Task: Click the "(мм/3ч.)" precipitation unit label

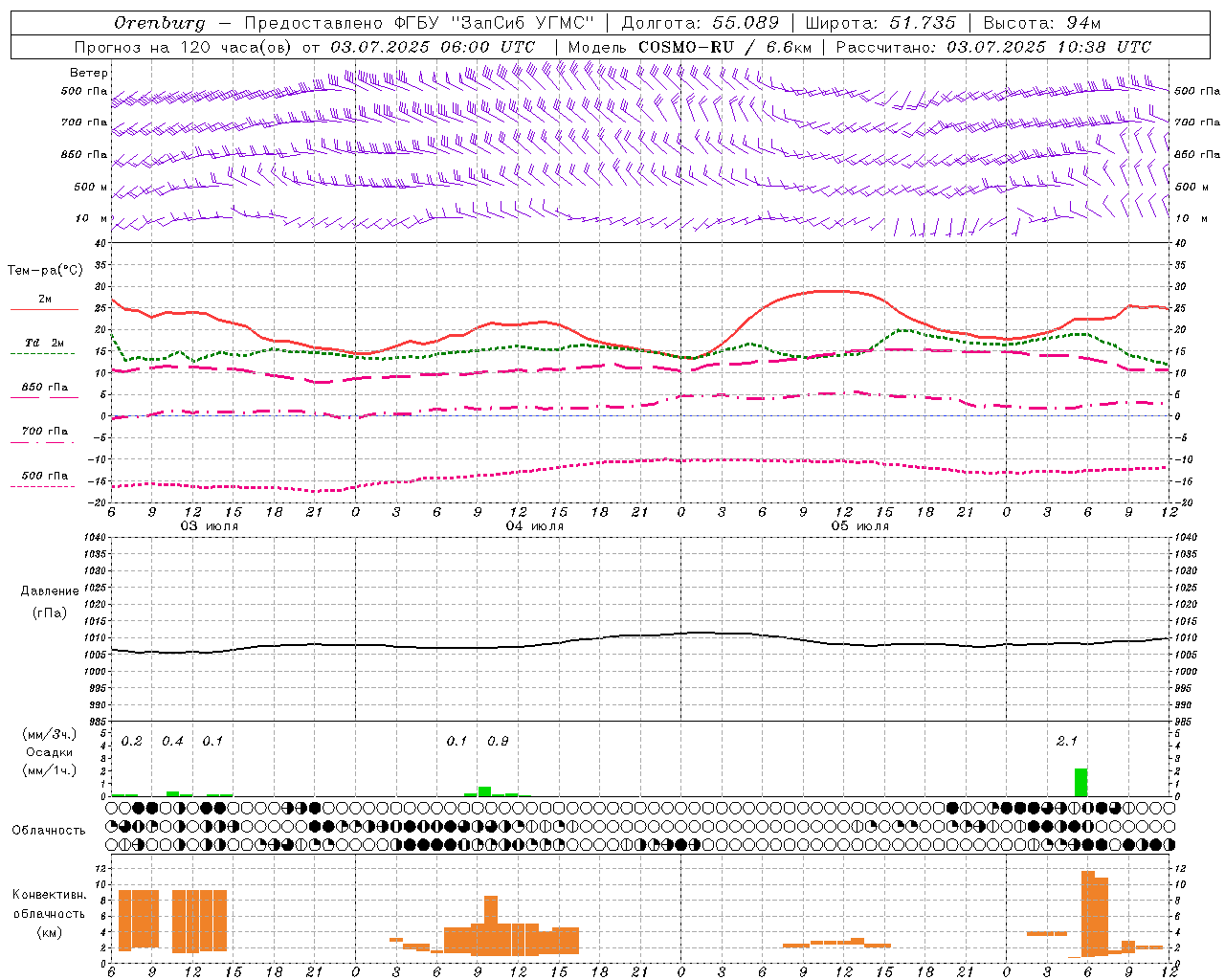Action: tap(49, 734)
